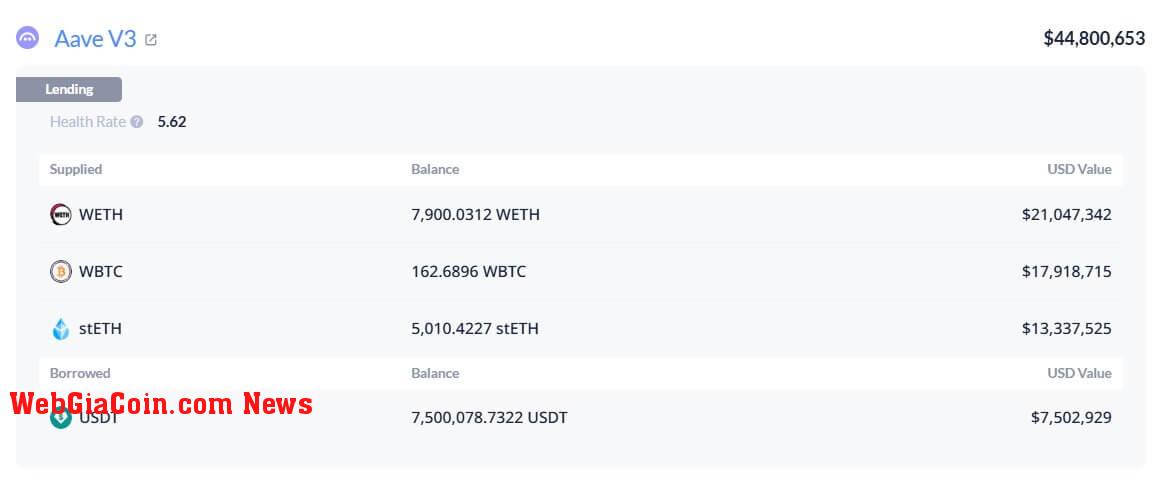Screen dimensions: 1173x484
Task: Click the USD Value header in Supplied table
Action: [1079, 169]
